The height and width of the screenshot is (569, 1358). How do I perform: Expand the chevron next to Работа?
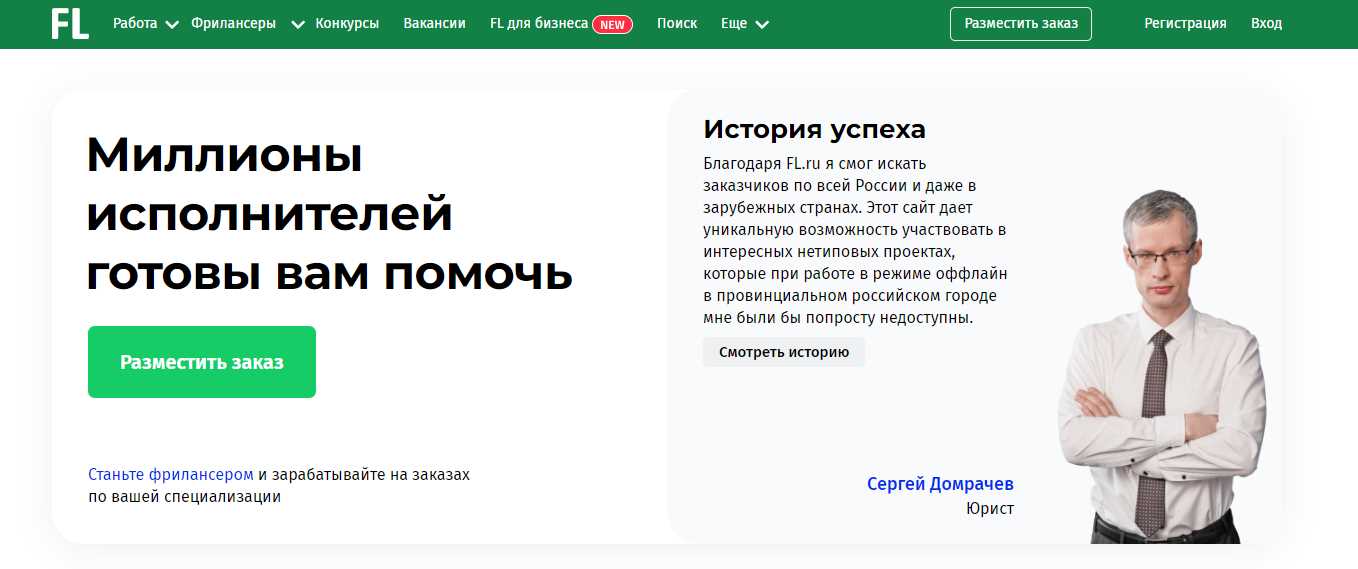(171, 25)
